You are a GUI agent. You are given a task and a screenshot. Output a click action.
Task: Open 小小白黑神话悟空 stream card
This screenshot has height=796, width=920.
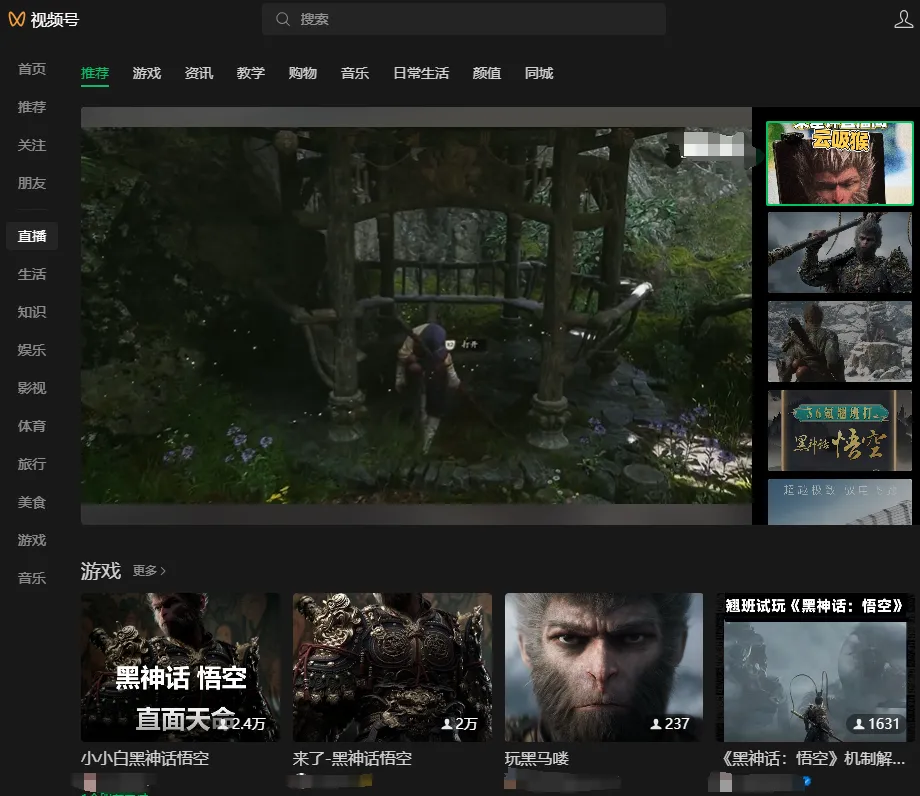tap(180, 667)
